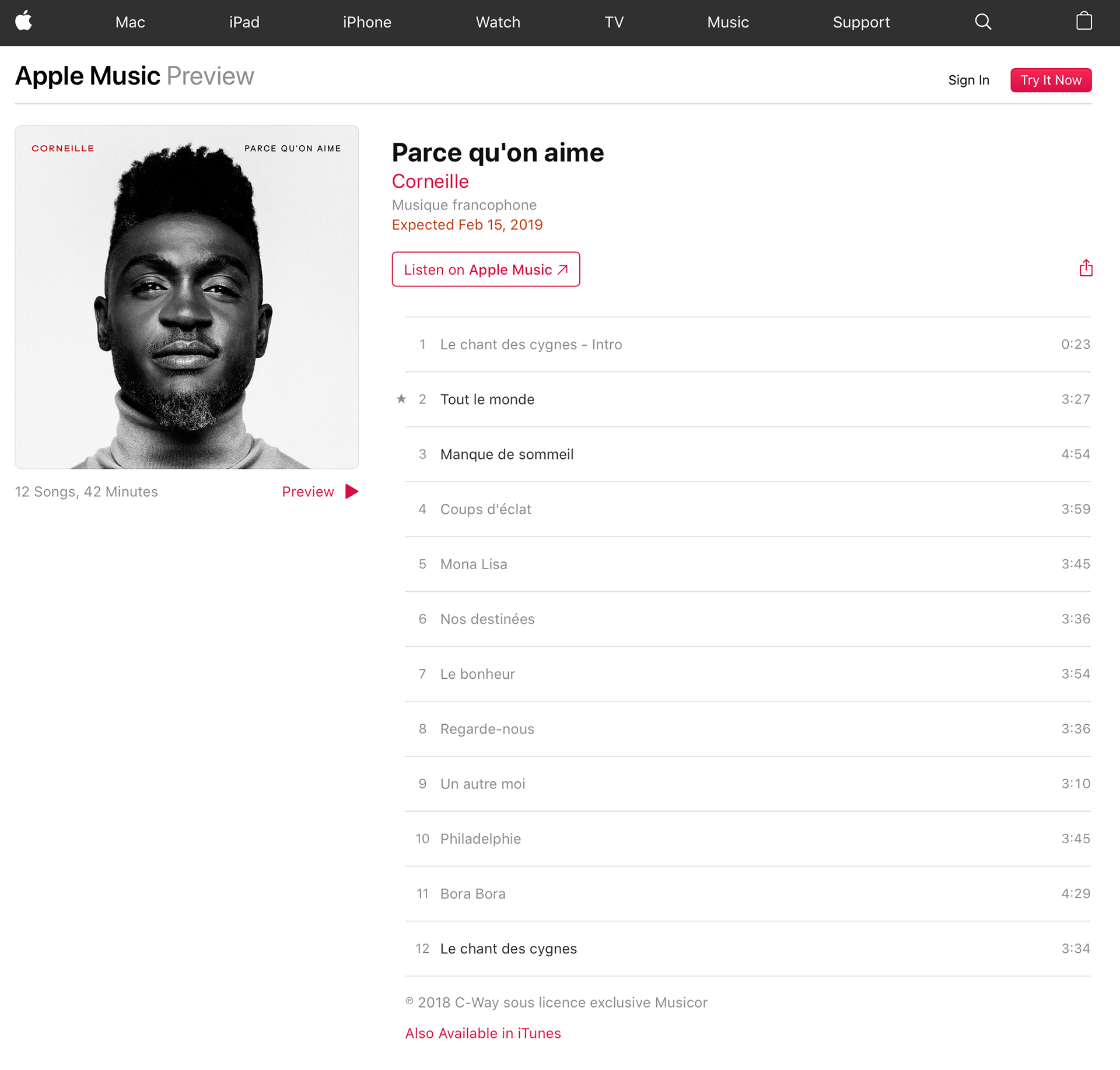Select the track Tout le monde
This screenshot has height=1070, width=1120.
pyautogui.click(x=748, y=399)
